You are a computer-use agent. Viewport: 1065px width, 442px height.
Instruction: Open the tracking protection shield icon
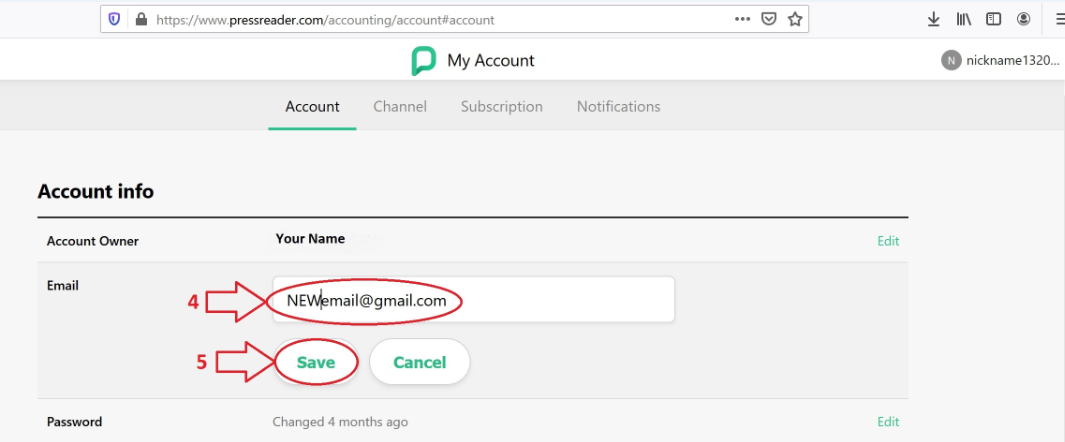pos(115,19)
